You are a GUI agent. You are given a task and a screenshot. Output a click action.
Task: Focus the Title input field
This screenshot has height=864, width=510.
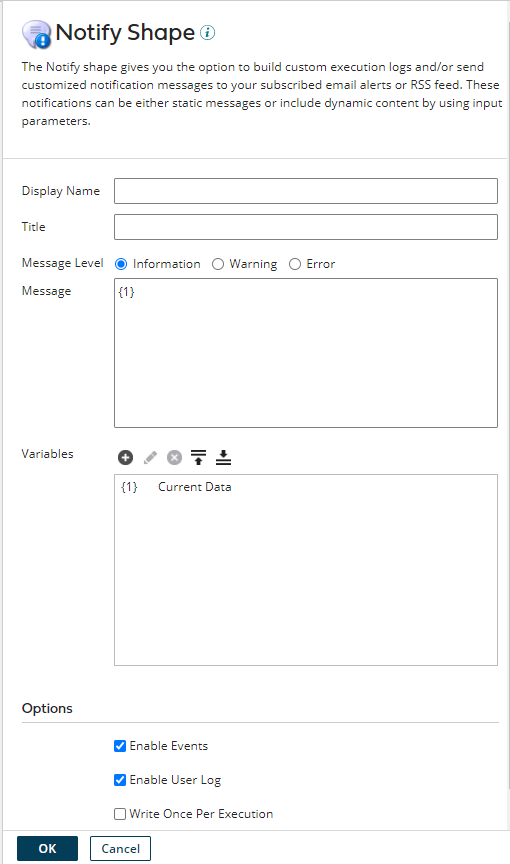tap(306, 227)
